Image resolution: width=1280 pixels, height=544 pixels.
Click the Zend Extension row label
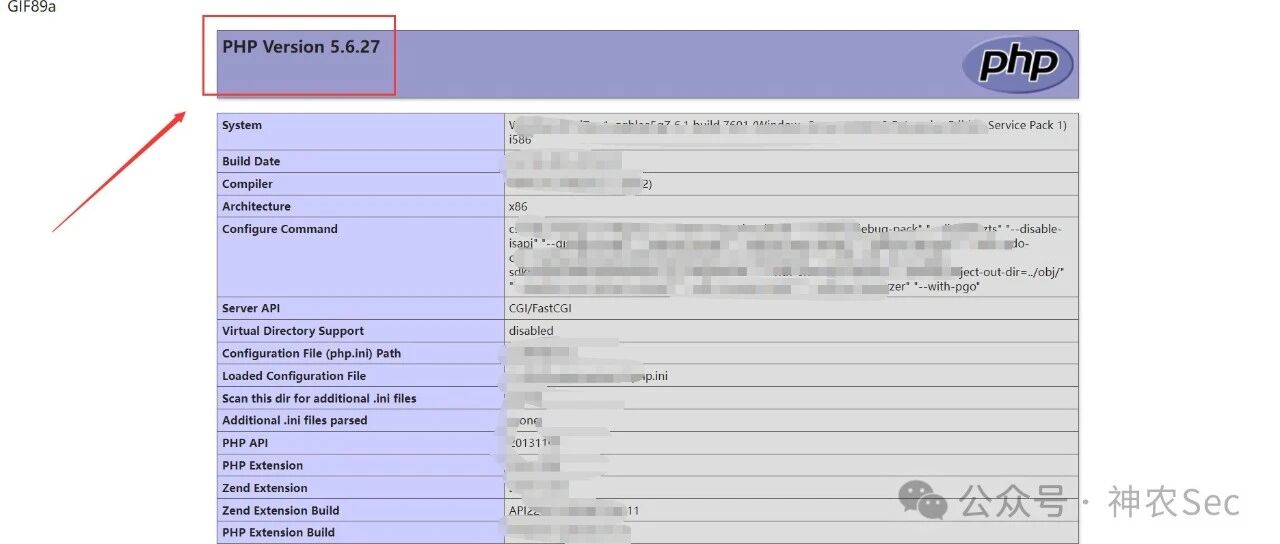click(265, 488)
